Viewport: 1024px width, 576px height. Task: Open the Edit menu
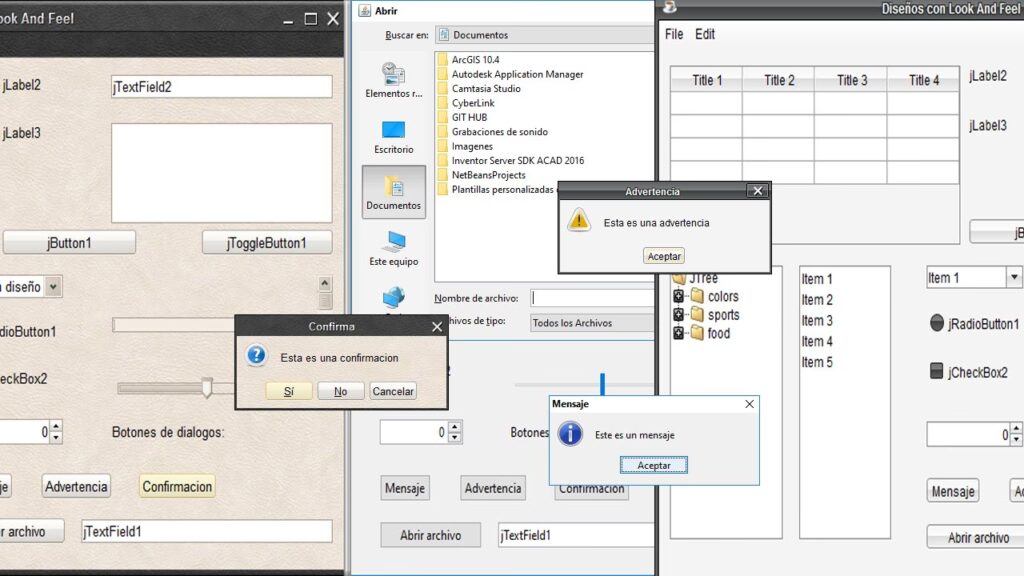[705, 34]
